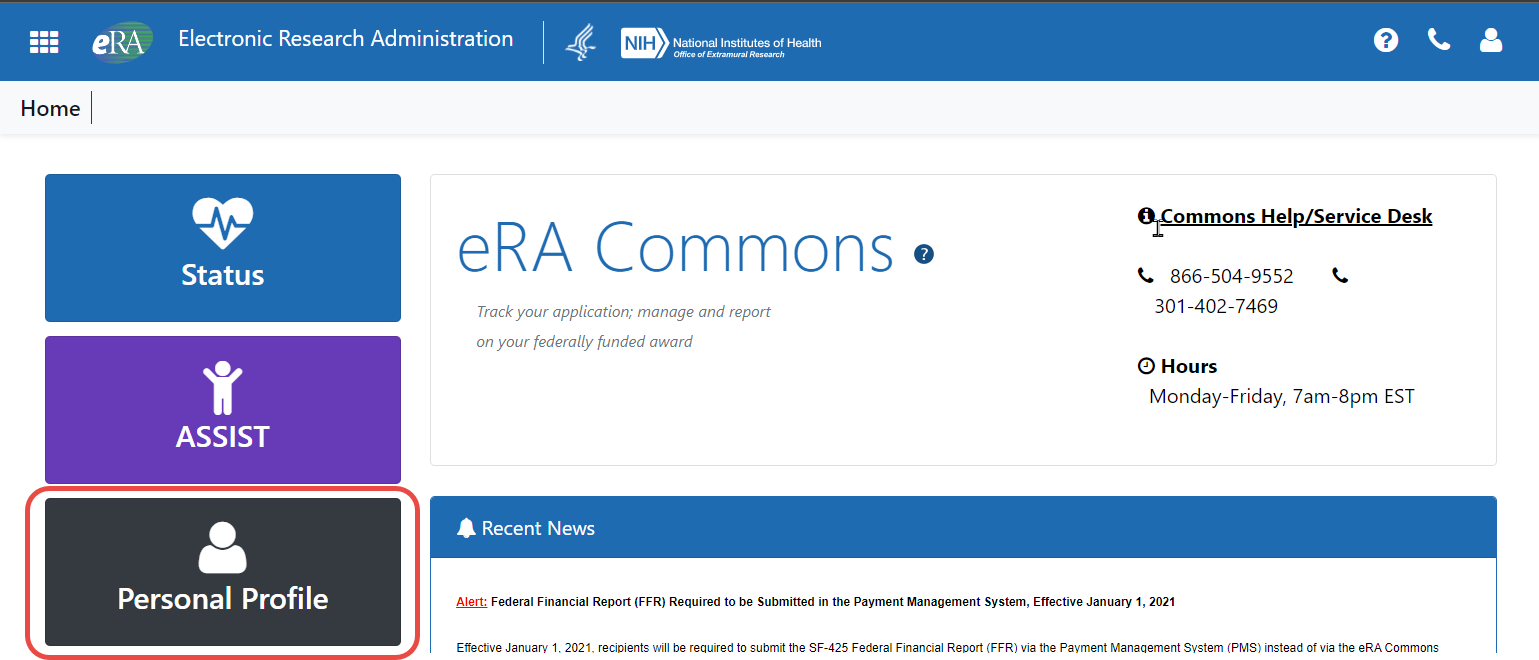
Task: Open the apps grid menu icon
Action: (x=44, y=42)
